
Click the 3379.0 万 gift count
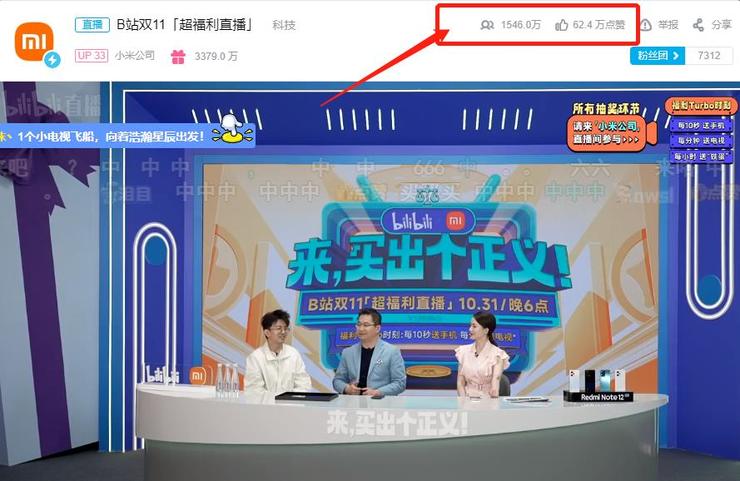(216, 57)
